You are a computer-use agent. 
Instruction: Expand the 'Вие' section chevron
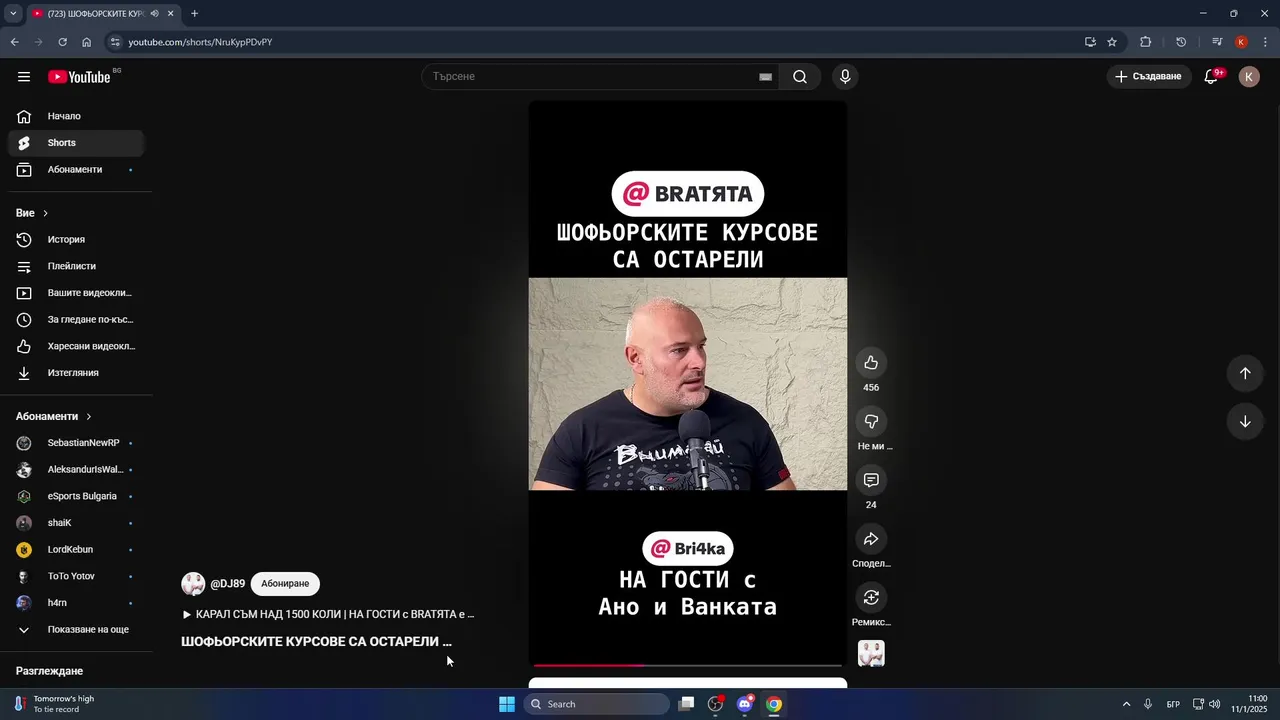(x=45, y=213)
